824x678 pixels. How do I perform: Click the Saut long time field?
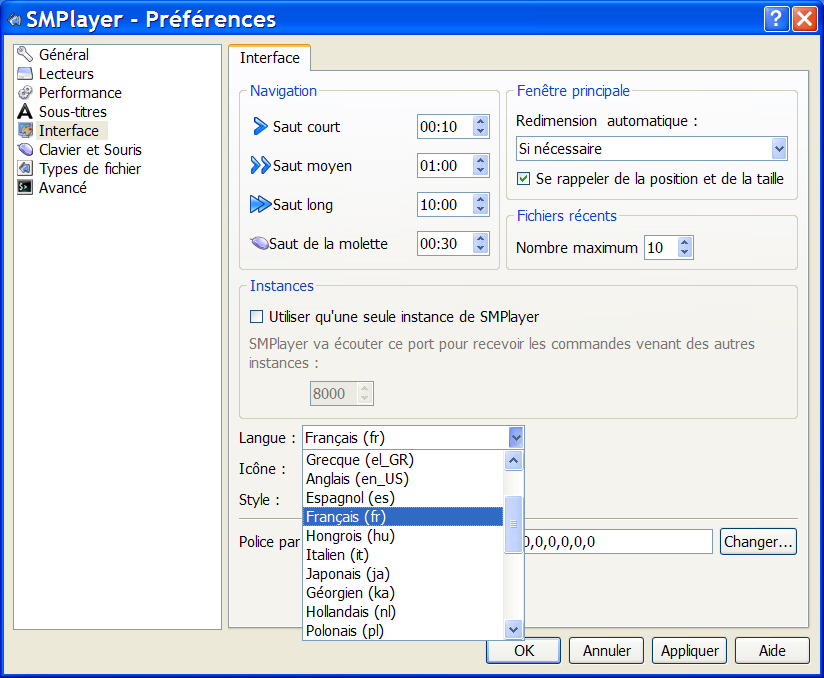click(x=445, y=204)
